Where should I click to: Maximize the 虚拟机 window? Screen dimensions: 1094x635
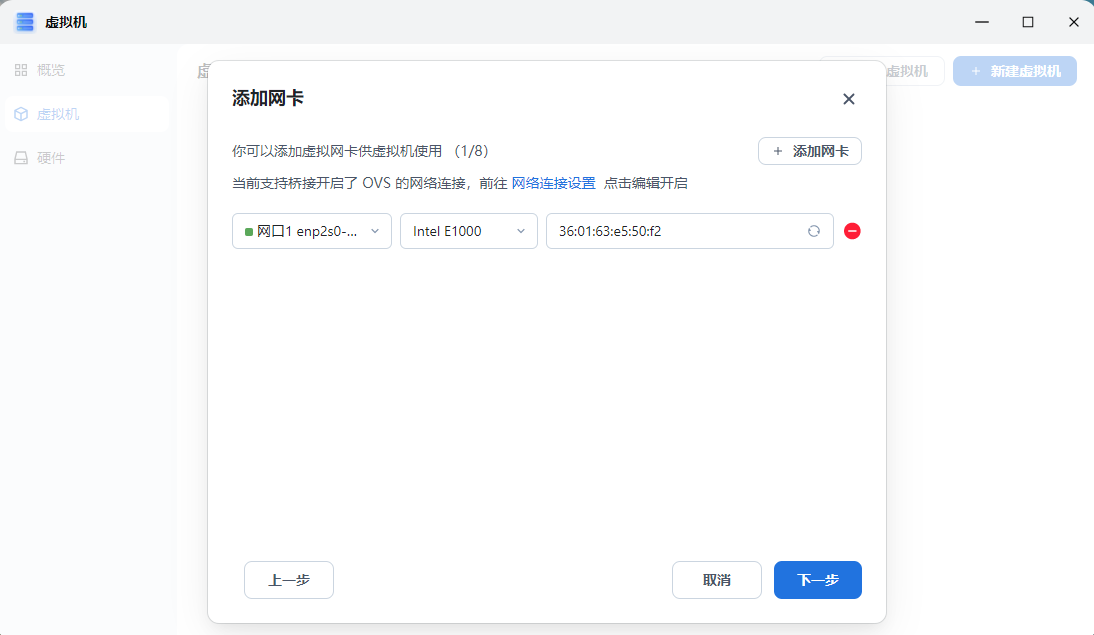pyautogui.click(x=1028, y=22)
